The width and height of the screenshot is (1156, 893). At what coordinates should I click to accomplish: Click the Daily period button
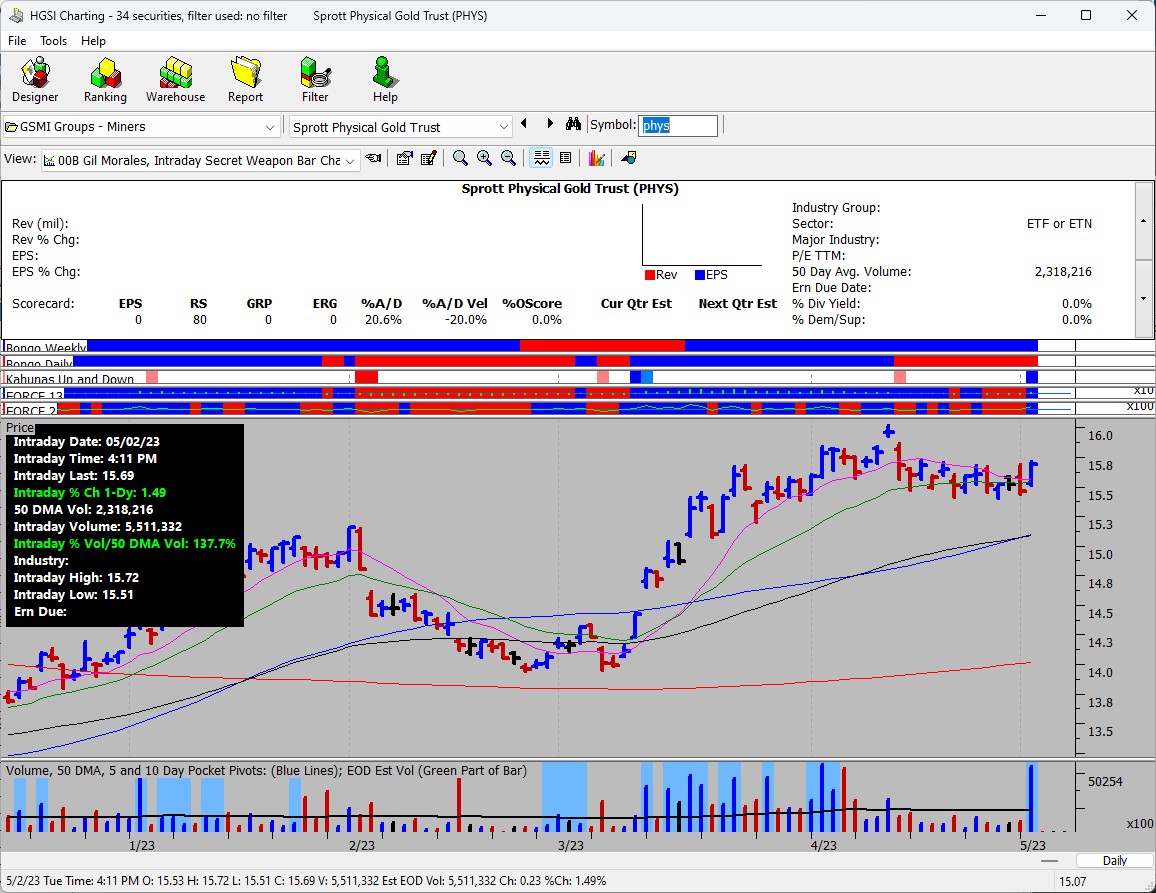click(x=1114, y=861)
